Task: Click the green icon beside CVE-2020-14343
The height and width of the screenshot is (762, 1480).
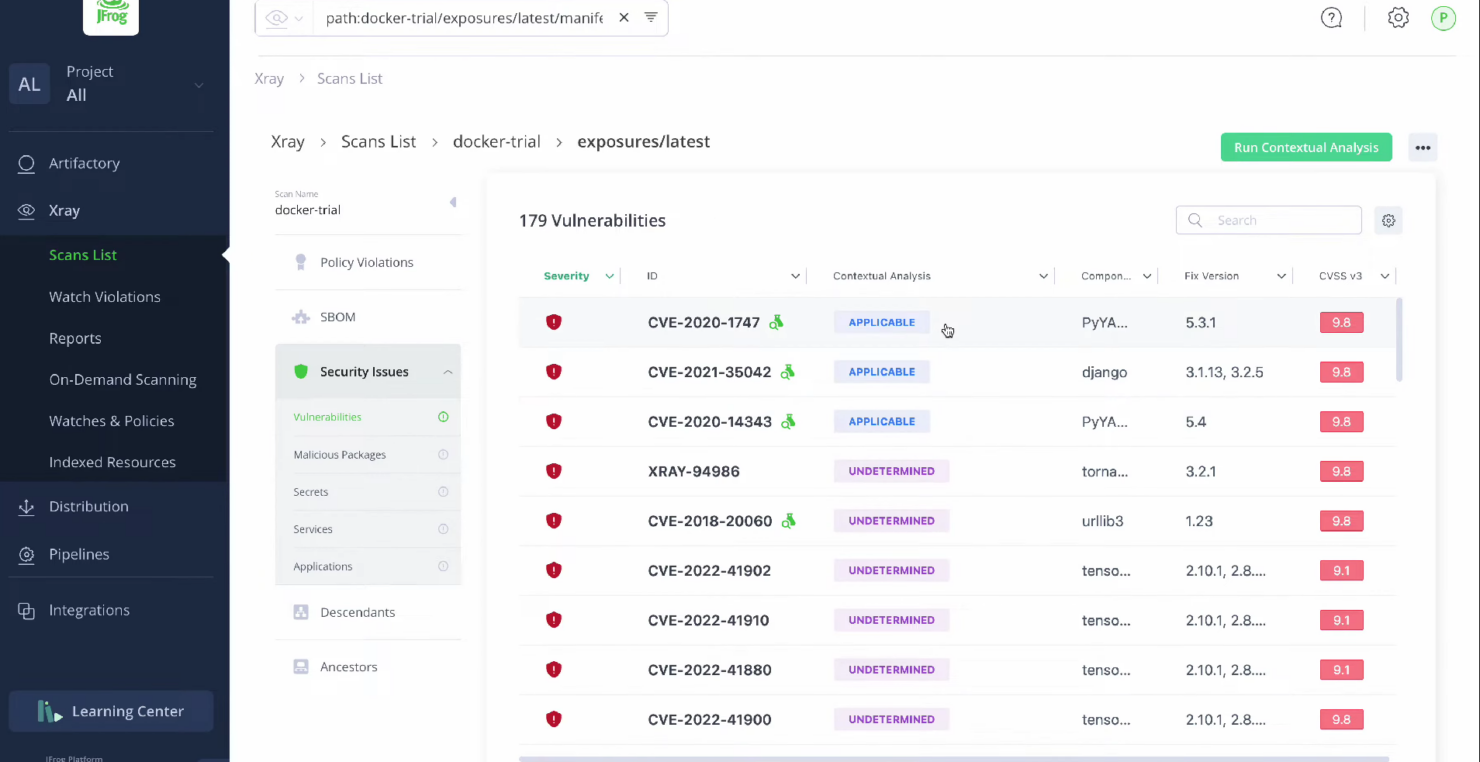Action: (x=788, y=421)
